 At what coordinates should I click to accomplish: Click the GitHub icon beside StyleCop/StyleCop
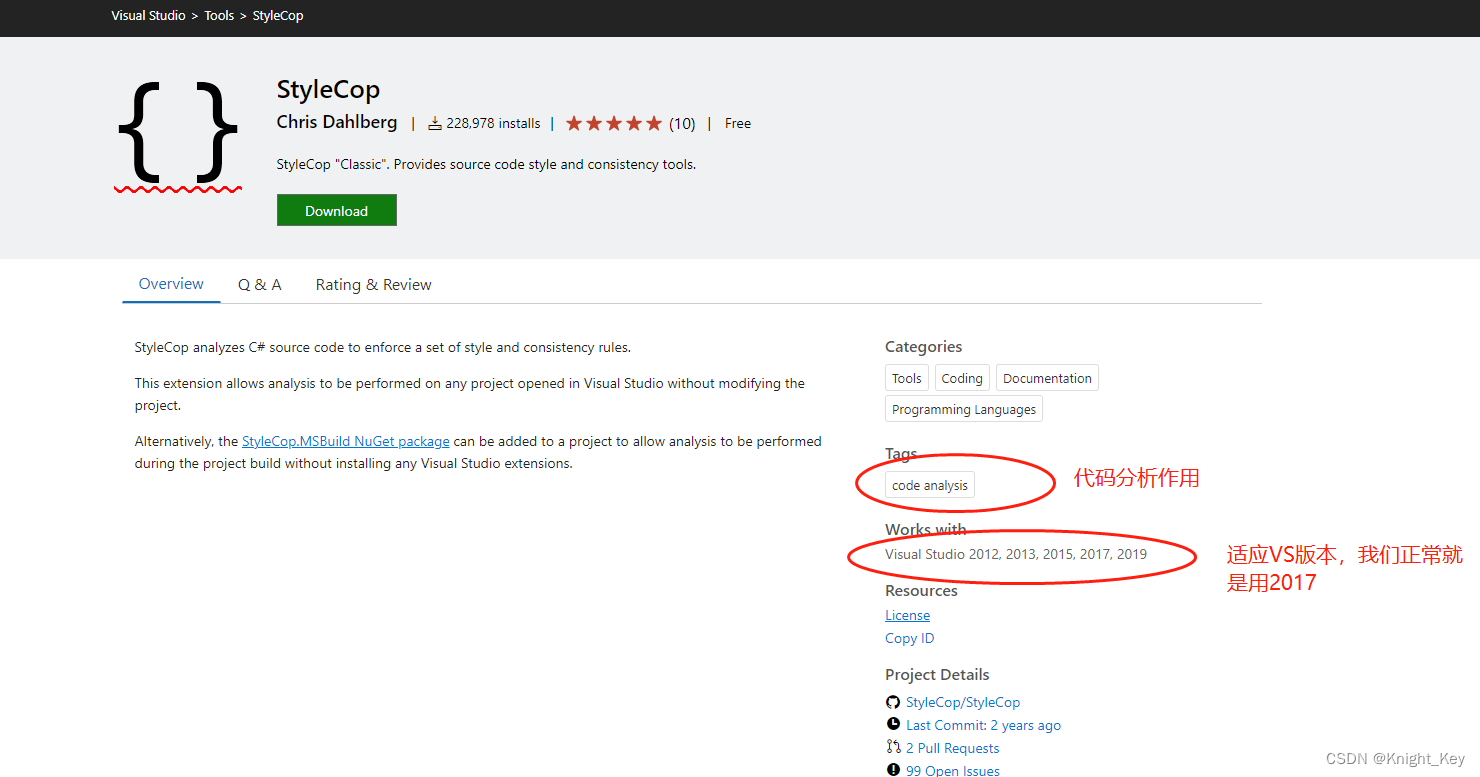[x=893, y=702]
